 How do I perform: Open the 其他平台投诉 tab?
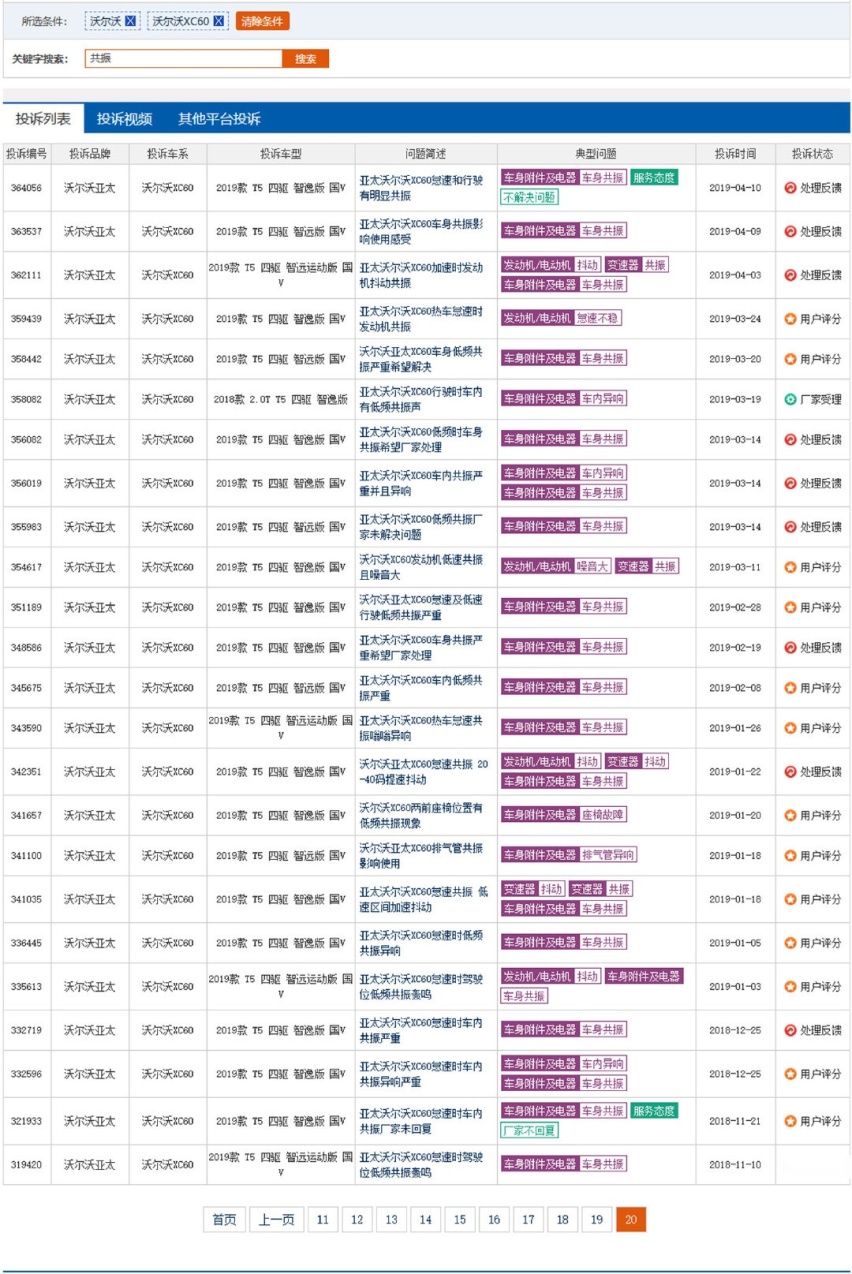(x=219, y=118)
